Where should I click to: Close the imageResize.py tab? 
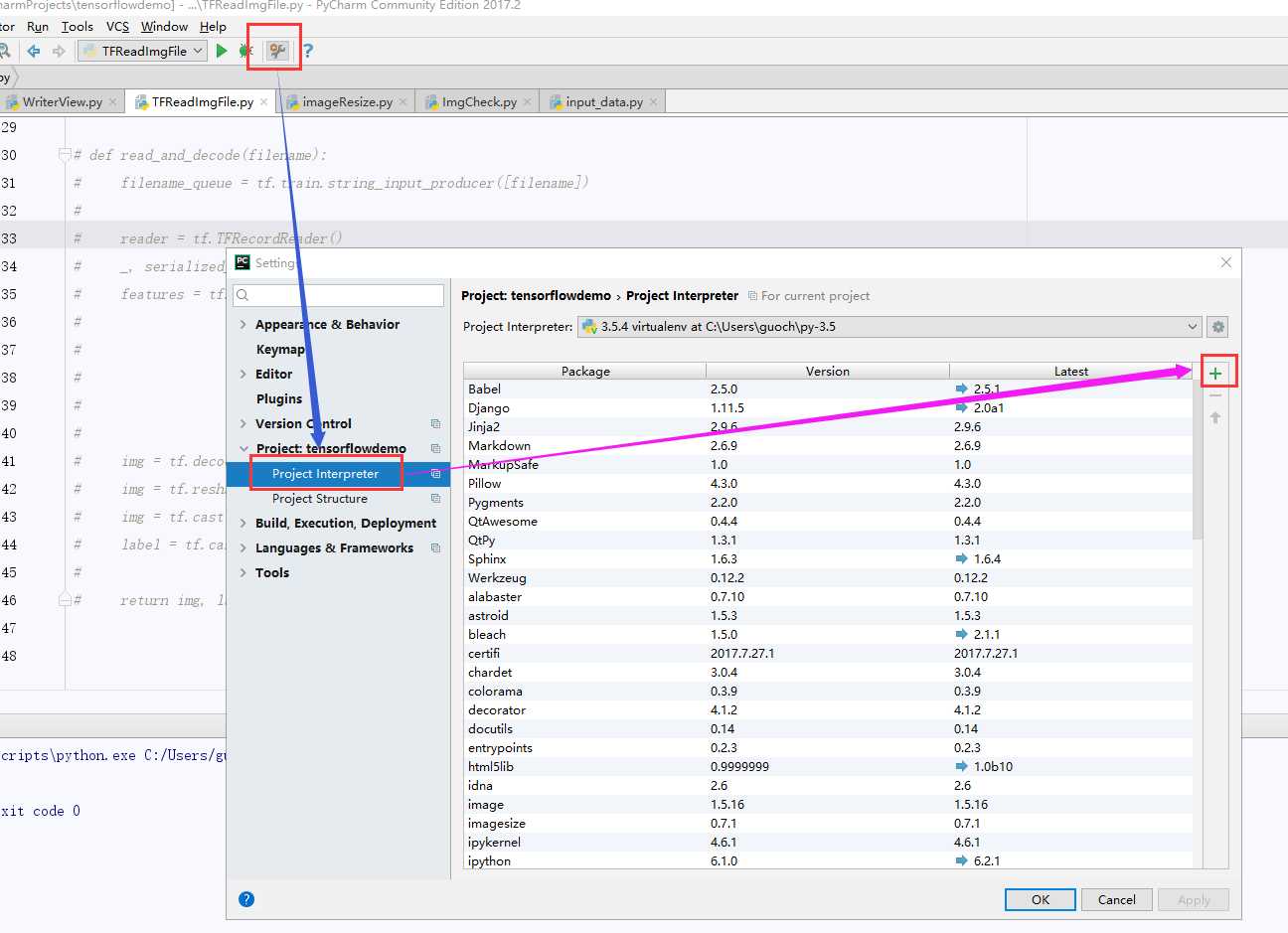pyautogui.click(x=403, y=102)
